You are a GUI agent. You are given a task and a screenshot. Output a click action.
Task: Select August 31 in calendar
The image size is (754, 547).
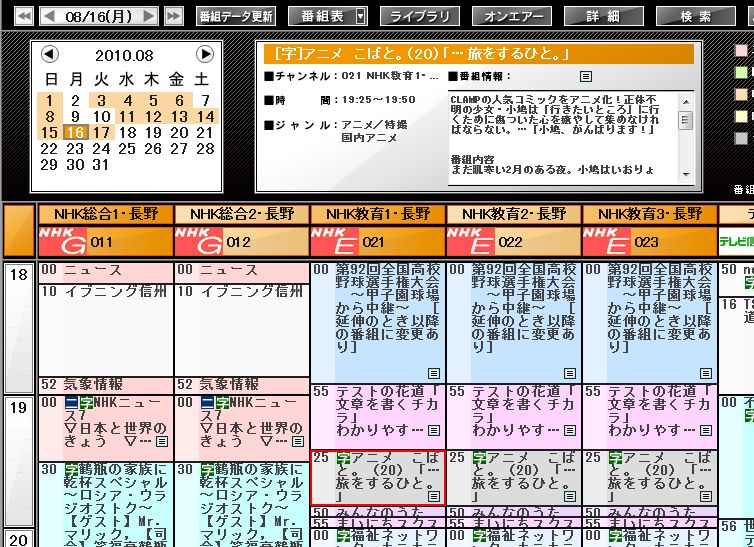[101, 165]
